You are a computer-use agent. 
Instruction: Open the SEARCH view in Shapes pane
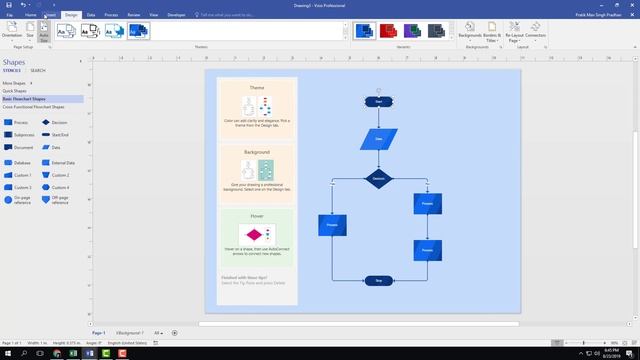tap(38, 71)
